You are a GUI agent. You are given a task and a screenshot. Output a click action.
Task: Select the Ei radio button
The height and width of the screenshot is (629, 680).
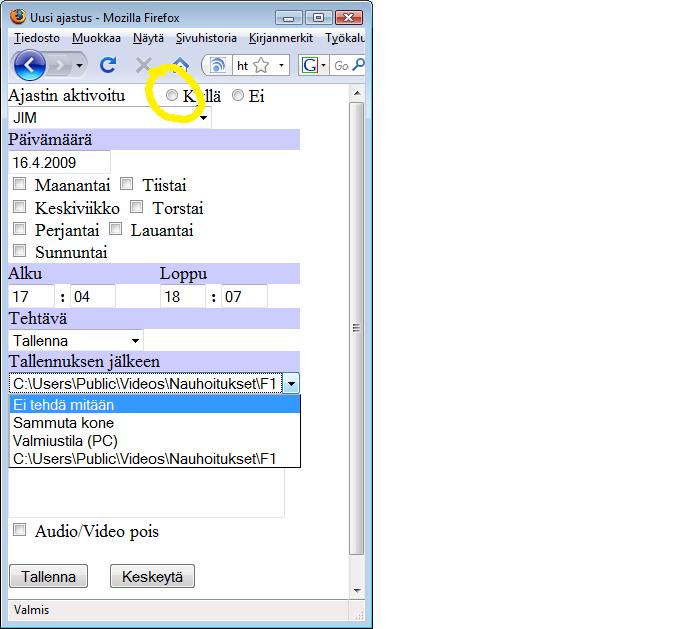238,95
